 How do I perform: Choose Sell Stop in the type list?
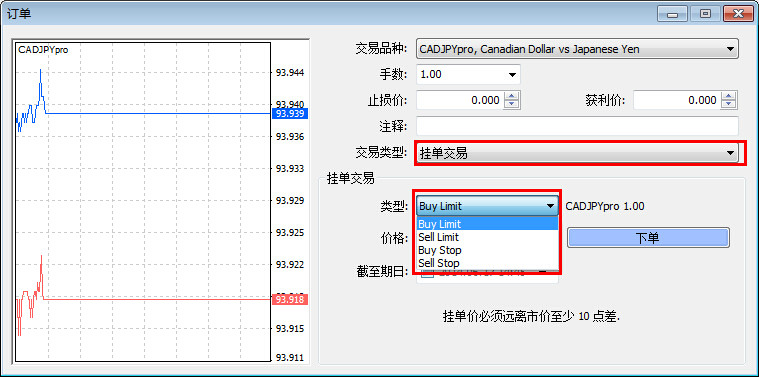(487, 263)
